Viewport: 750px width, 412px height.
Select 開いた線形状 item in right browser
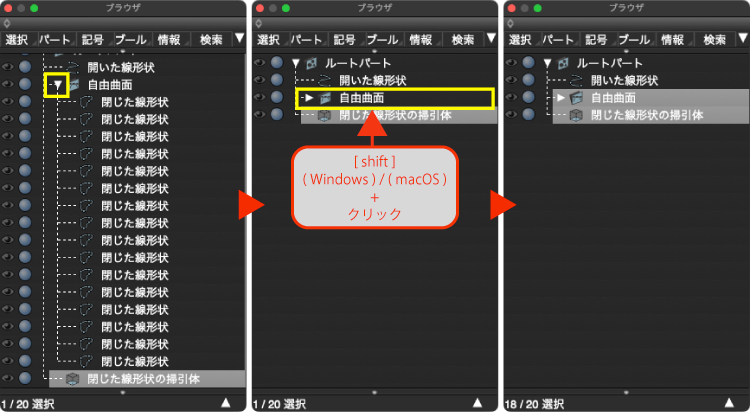[x=624, y=80]
